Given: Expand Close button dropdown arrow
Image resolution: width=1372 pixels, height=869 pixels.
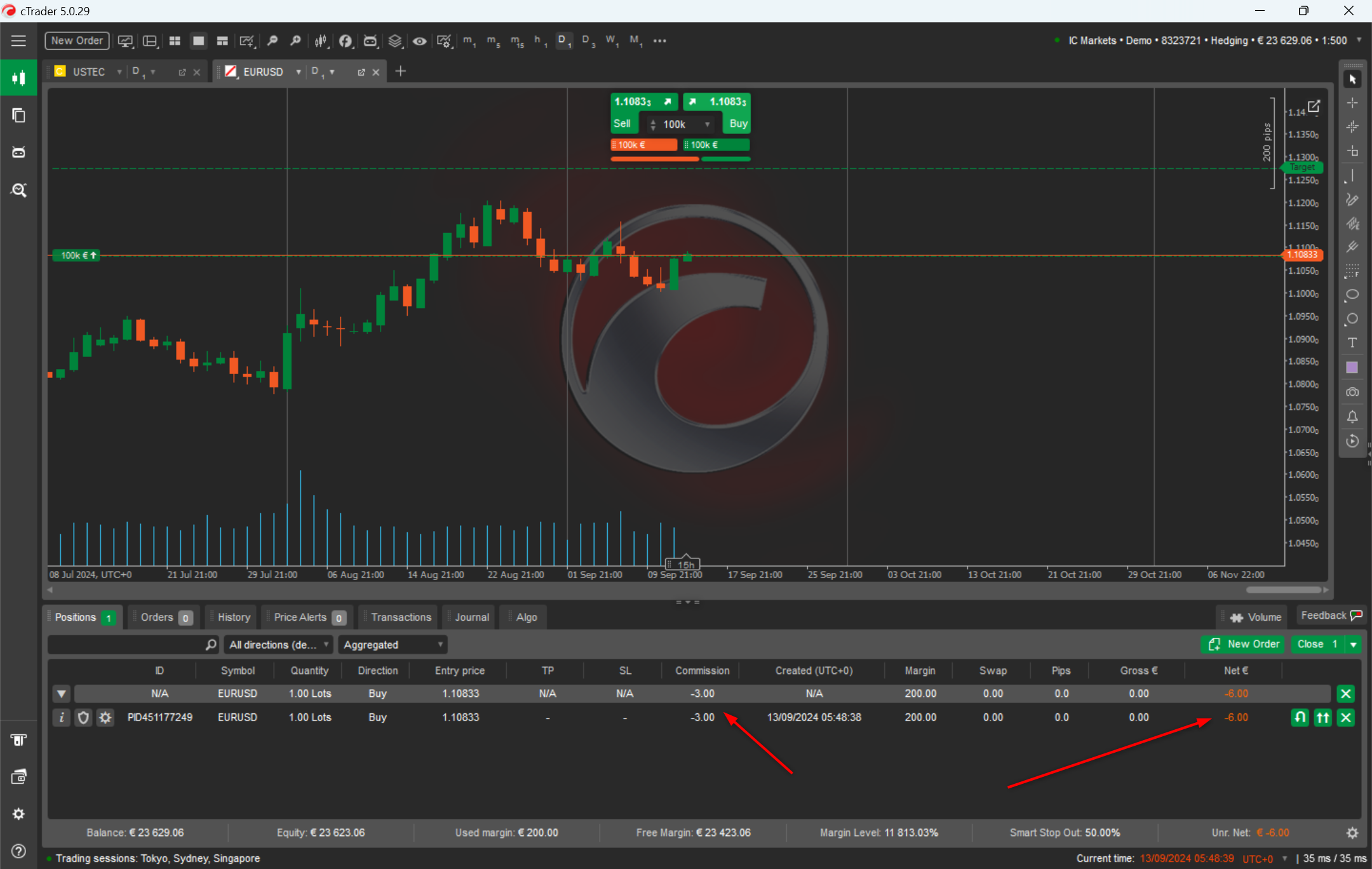Looking at the screenshot, I should click(1354, 644).
